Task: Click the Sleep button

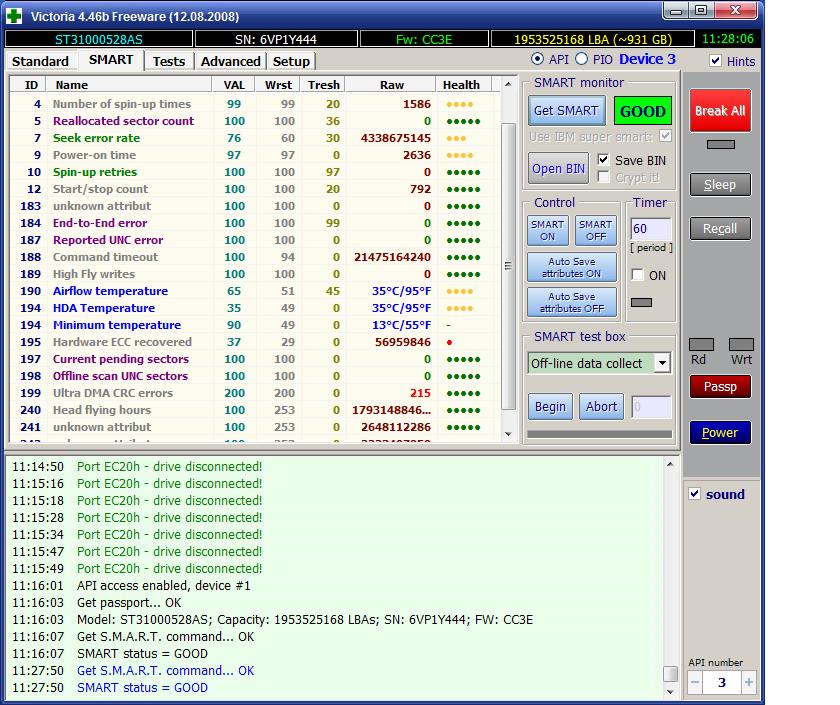Action: coord(720,185)
